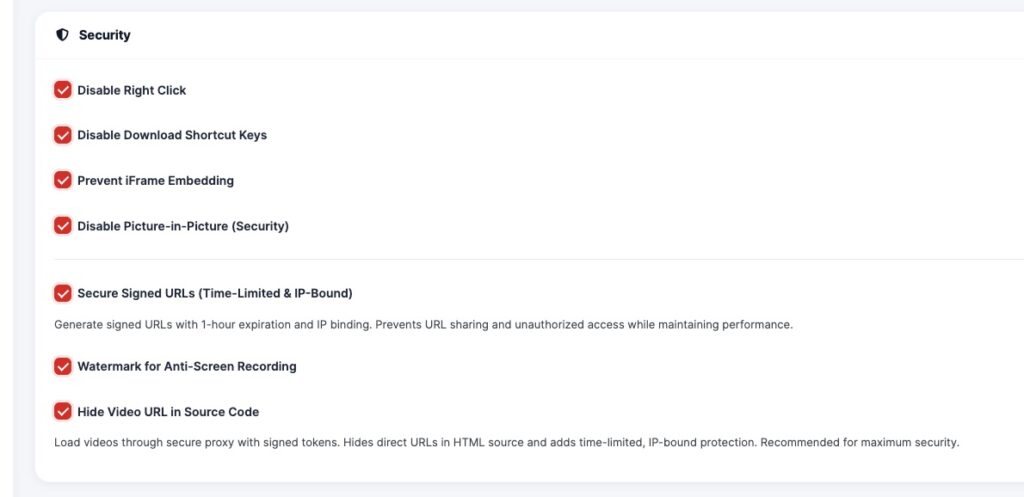Click the "Disable Picture-in-Picture (Security)" label

[183, 226]
